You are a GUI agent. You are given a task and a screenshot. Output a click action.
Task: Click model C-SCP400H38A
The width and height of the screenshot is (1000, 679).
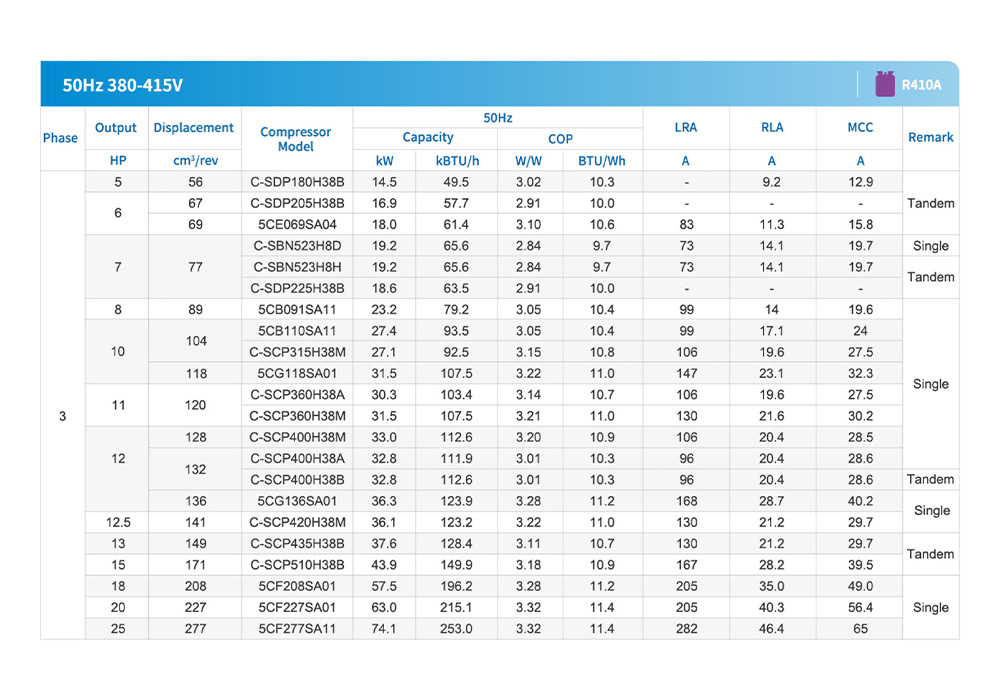[x=297, y=458]
